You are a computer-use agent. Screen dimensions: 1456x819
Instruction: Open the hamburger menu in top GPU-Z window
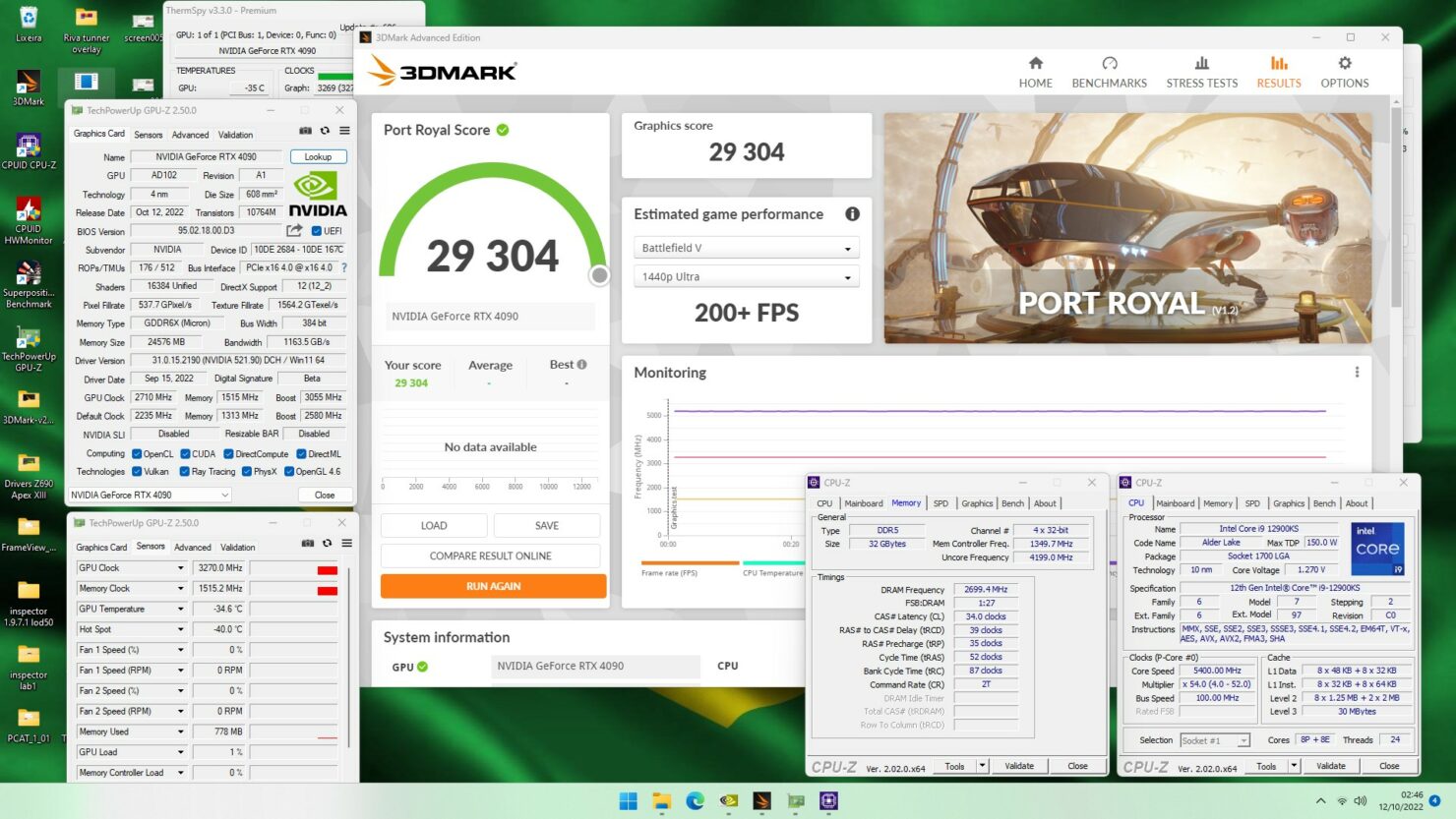(x=344, y=131)
